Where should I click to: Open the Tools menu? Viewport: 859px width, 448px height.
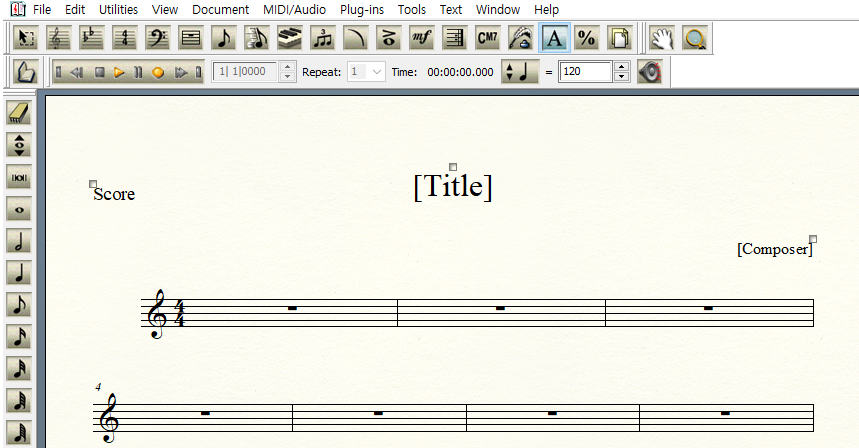(x=411, y=9)
